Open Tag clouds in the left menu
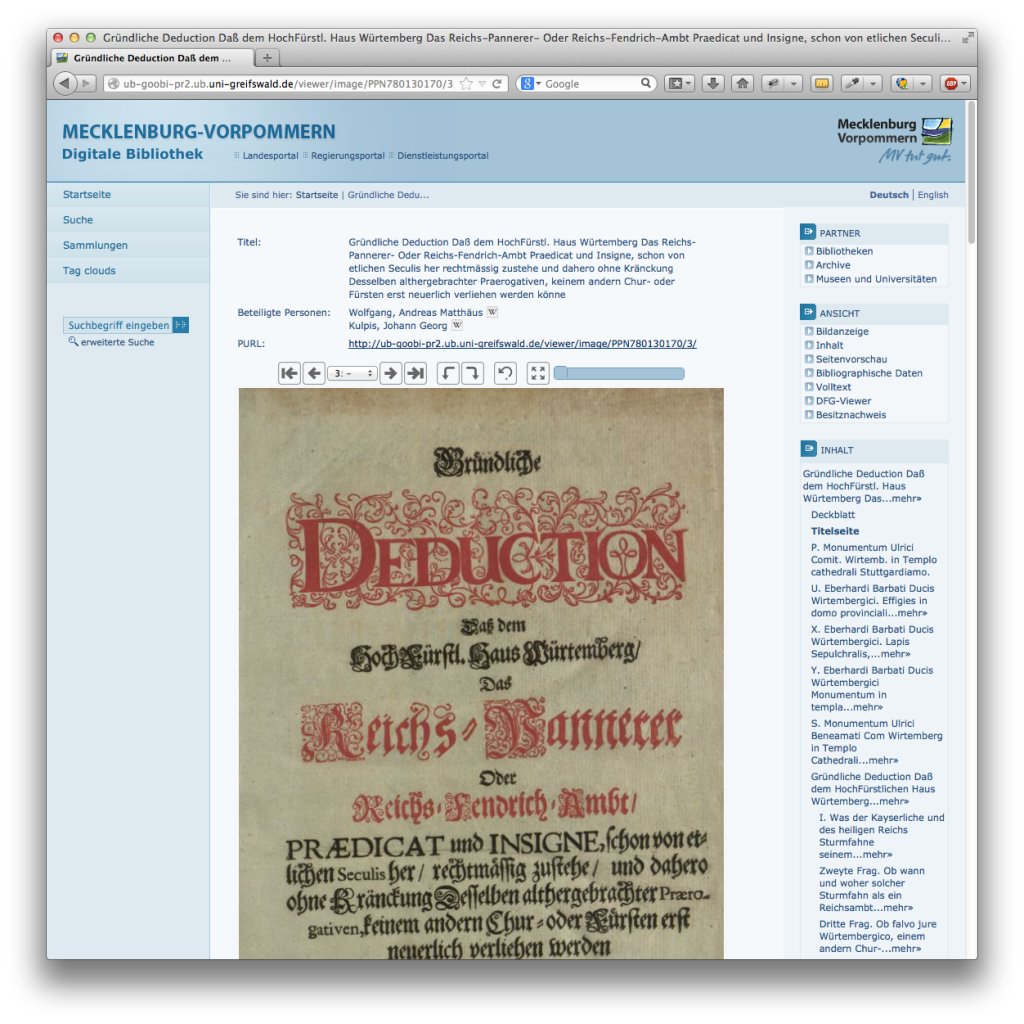 tap(89, 271)
